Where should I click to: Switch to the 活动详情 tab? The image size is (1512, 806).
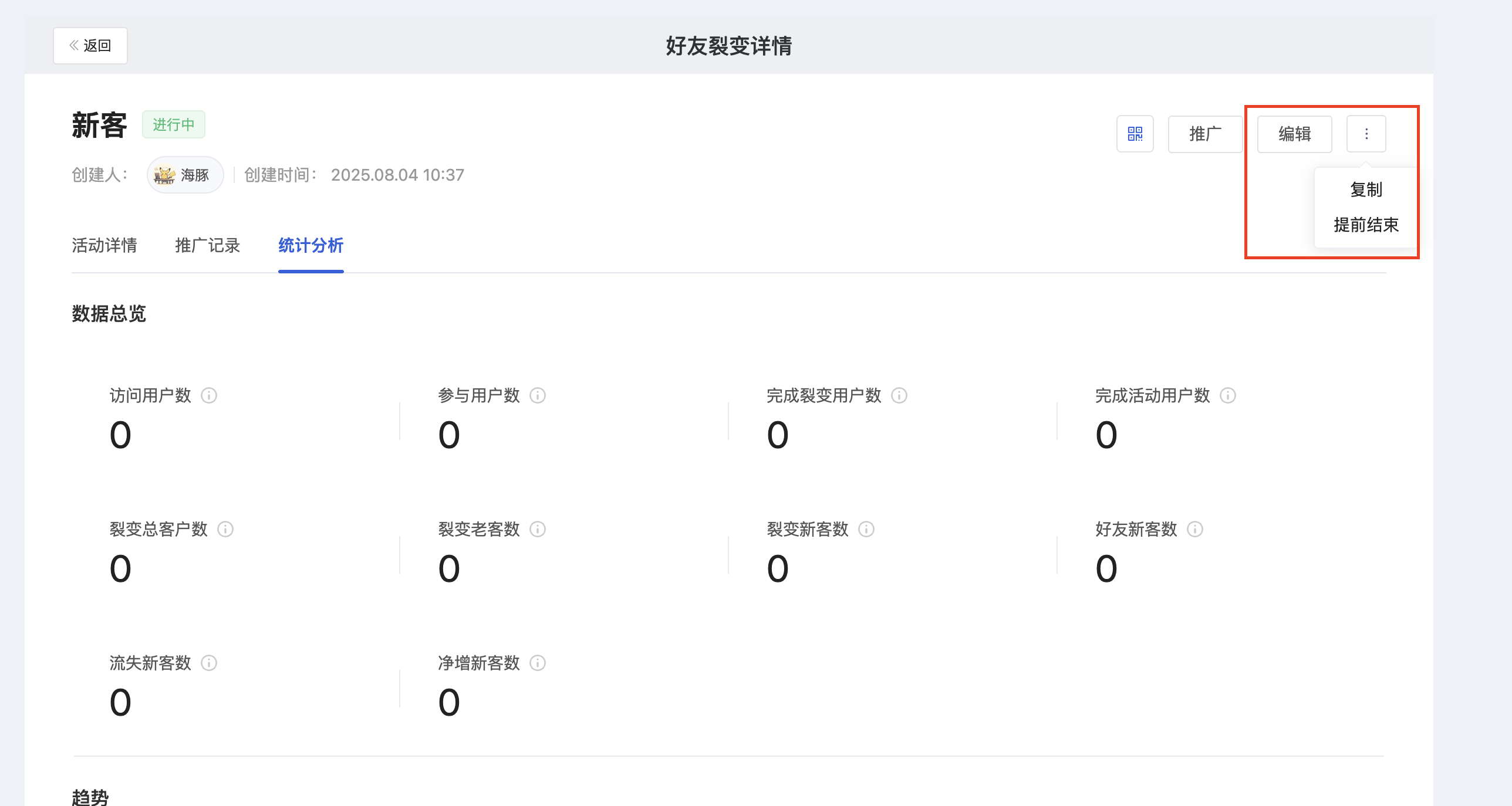click(104, 245)
